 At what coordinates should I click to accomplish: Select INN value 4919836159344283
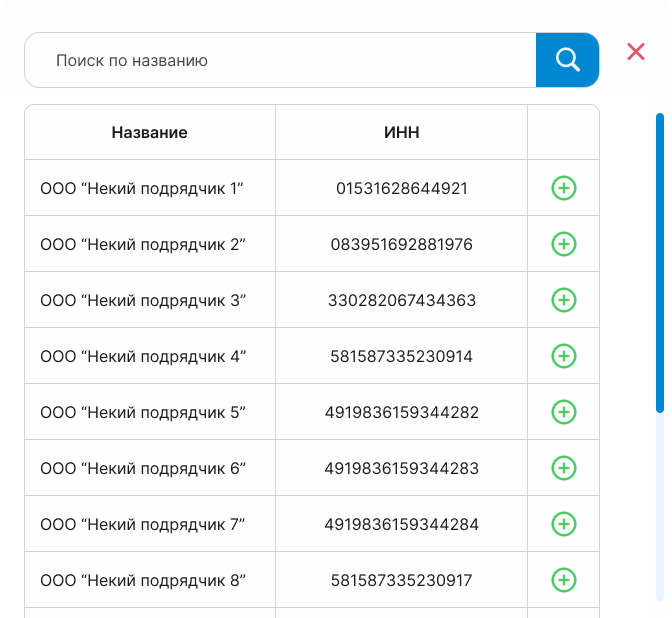[401, 468]
